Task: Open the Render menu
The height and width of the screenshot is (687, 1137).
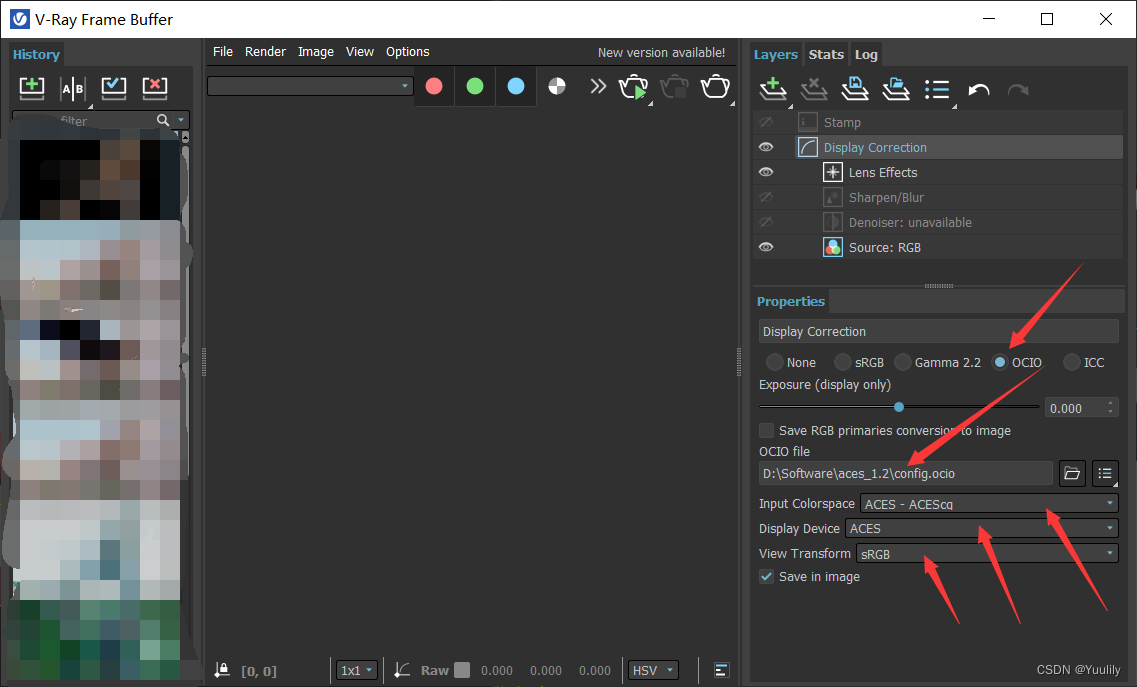Action: pyautogui.click(x=265, y=52)
